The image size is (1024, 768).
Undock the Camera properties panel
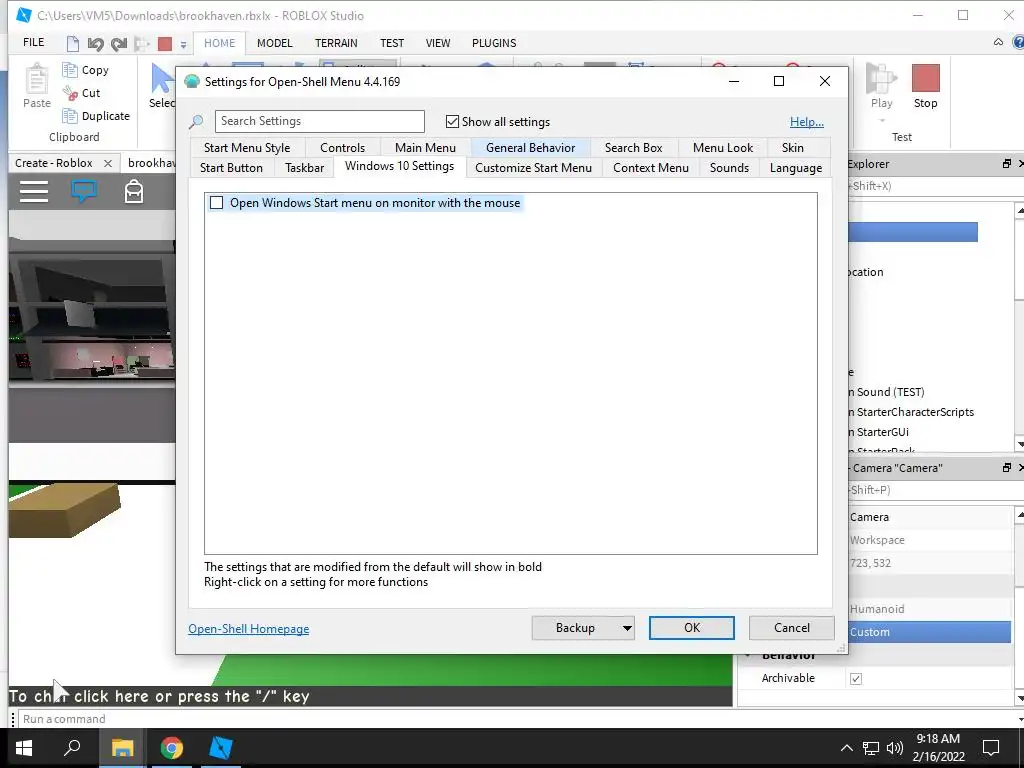pos(1006,468)
